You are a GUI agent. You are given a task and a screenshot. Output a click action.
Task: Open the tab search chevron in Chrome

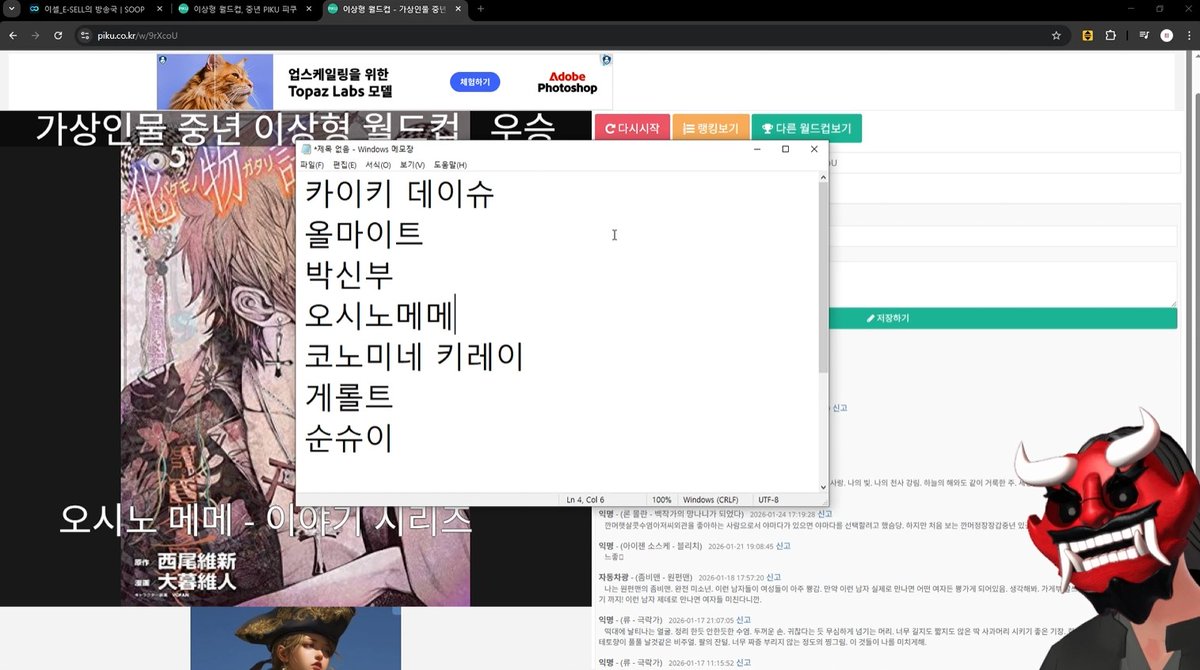click(10, 9)
